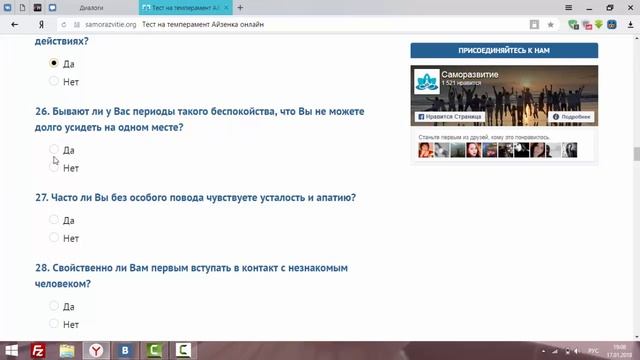Open a new browser tab
This screenshot has width=640, height=360.
pyautogui.click(x=240, y=8)
